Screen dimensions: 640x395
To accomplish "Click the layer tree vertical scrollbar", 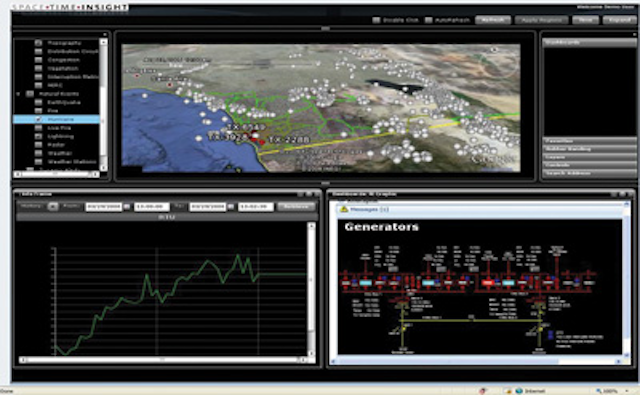I will [104, 104].
